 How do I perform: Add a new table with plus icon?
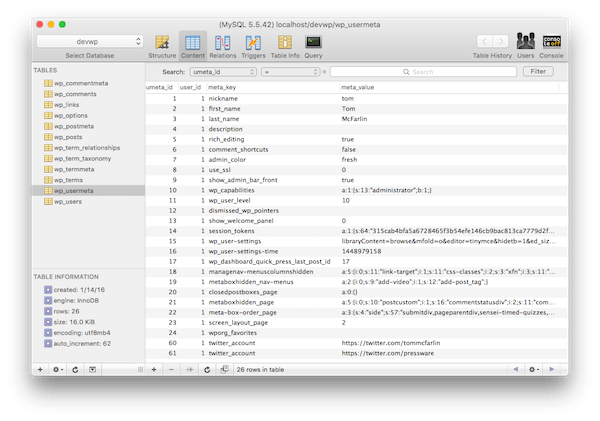[x=40, y=369]
